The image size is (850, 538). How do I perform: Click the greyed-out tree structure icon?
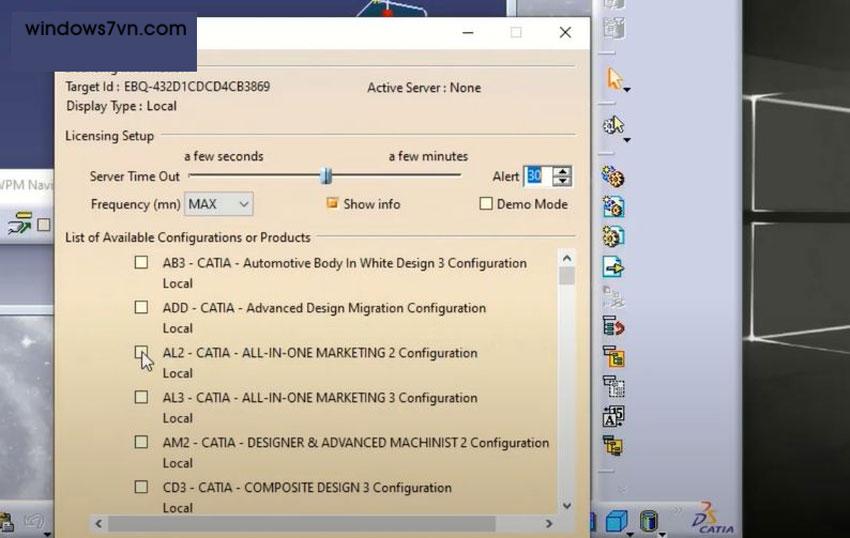613,297
